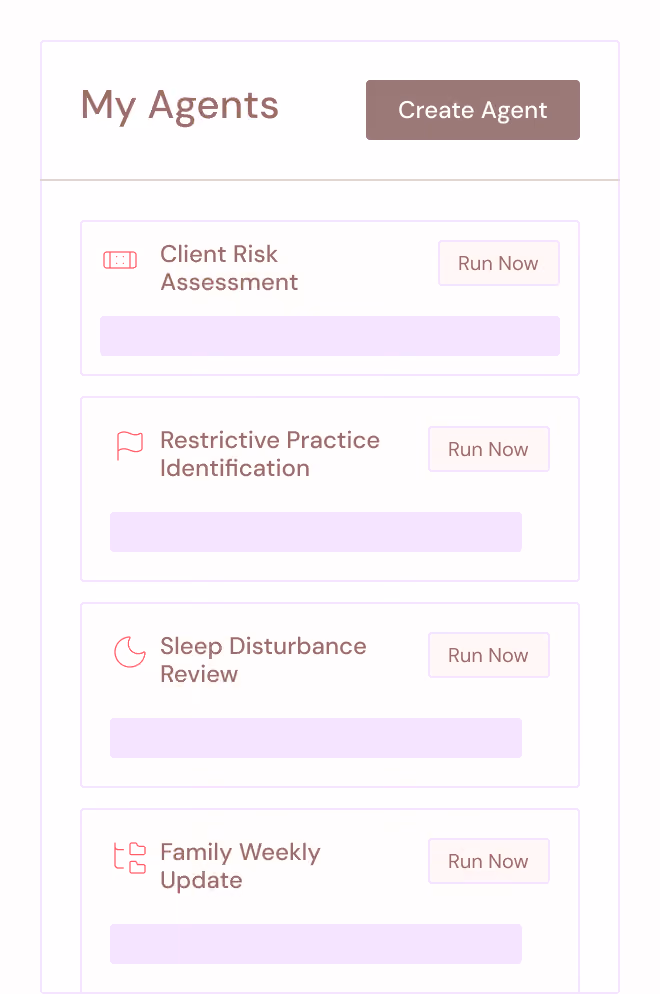This screenshot has height=994, width=660.
Task: Click the flag icon for Restrictive Practice Identification
Action: (130, 446)
